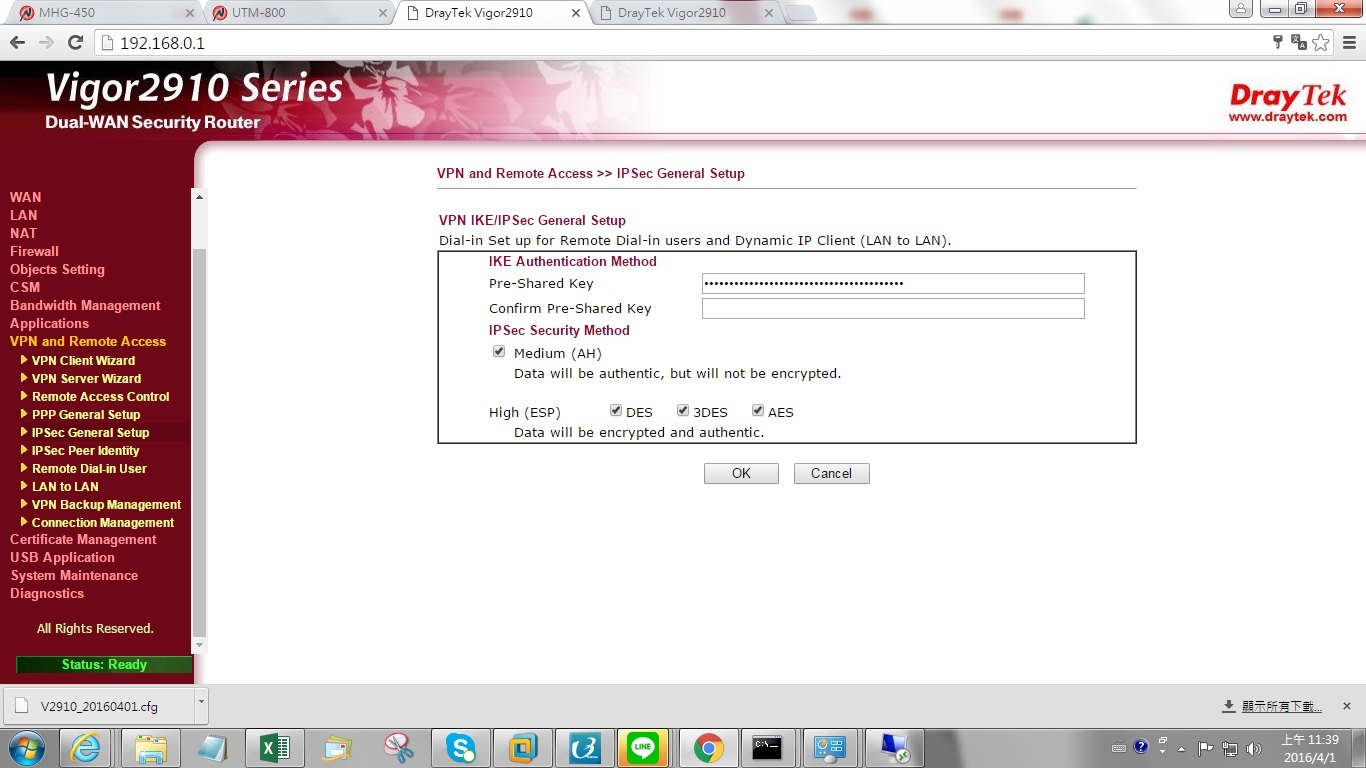Toggle the 3DES encryption checkbox
Screen dimensions: 1366x768
point(683,410)
